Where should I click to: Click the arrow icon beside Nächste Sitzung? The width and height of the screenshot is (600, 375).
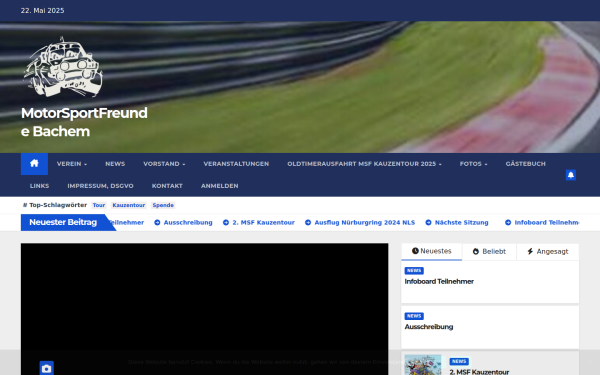coord(428,222)
